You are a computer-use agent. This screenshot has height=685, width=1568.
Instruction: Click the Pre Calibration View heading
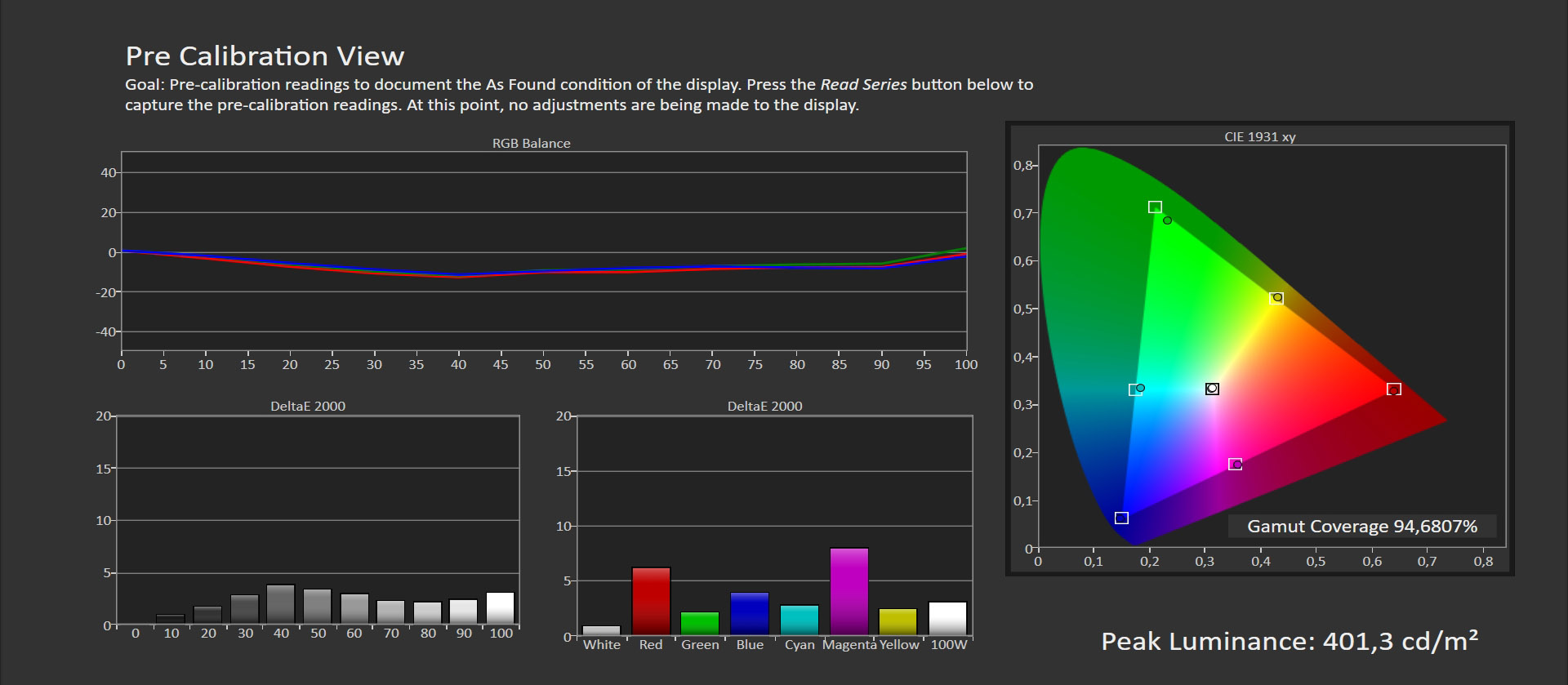coord(265,56)
